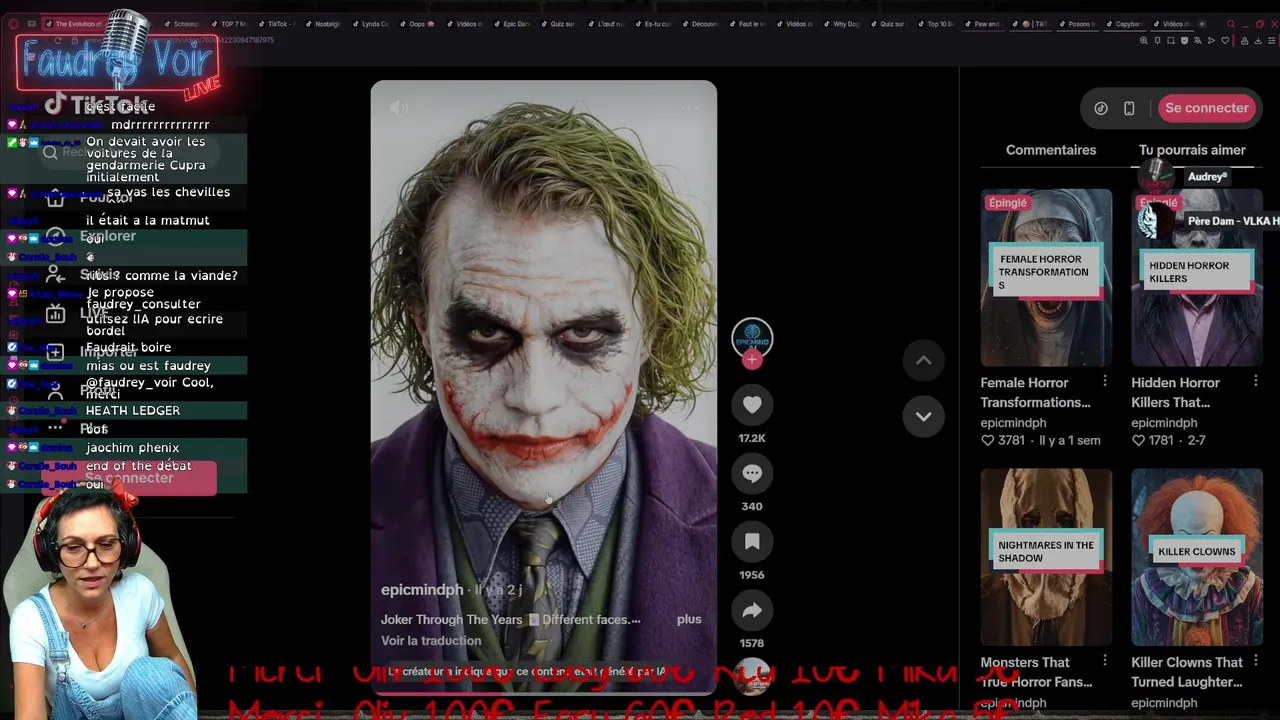The height and width of the screenshot is (720, 1280).
Task: Click Voir la traduction under the caption
Action: [431, 641]
